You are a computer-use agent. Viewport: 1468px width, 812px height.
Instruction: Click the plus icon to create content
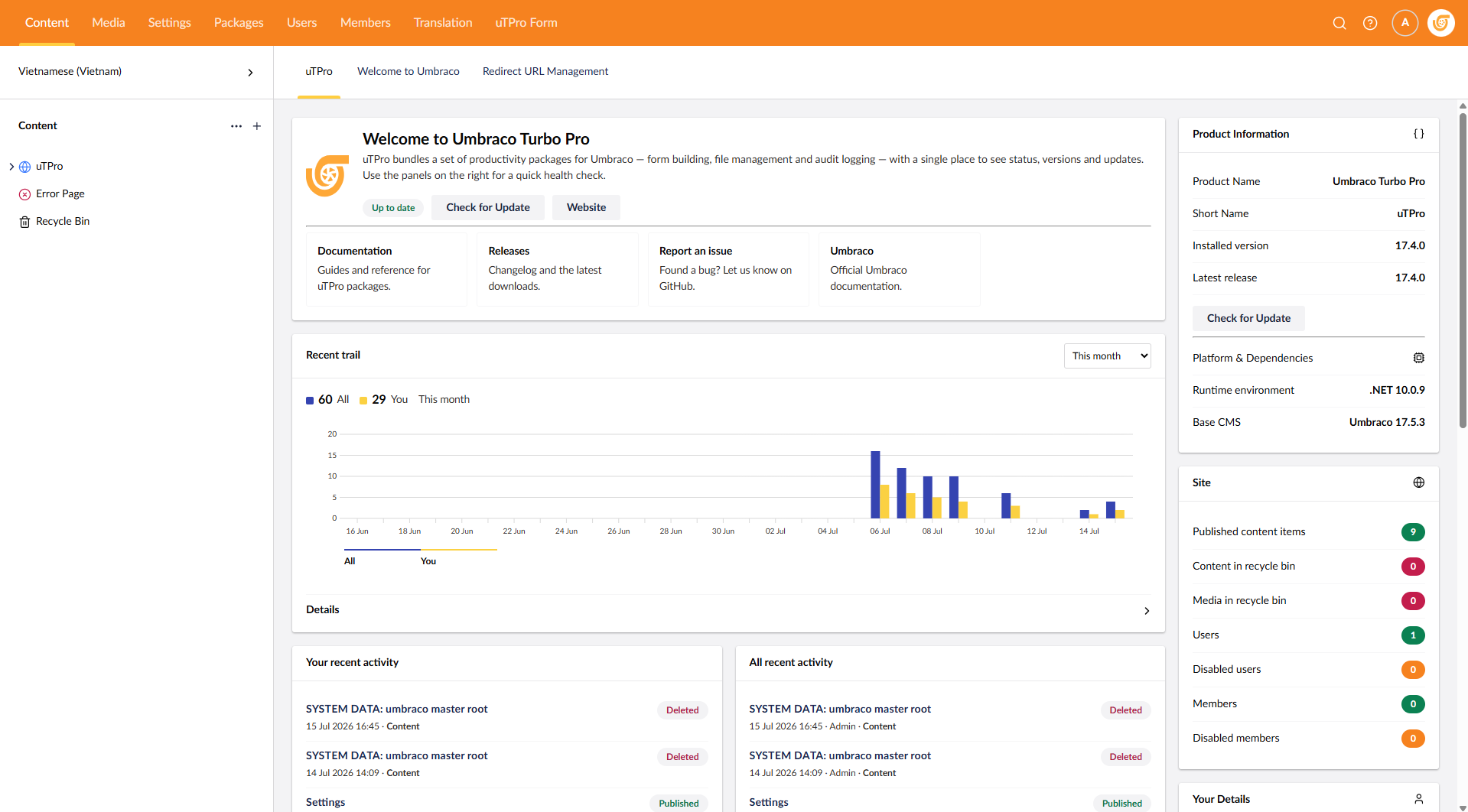click(257, 126)
